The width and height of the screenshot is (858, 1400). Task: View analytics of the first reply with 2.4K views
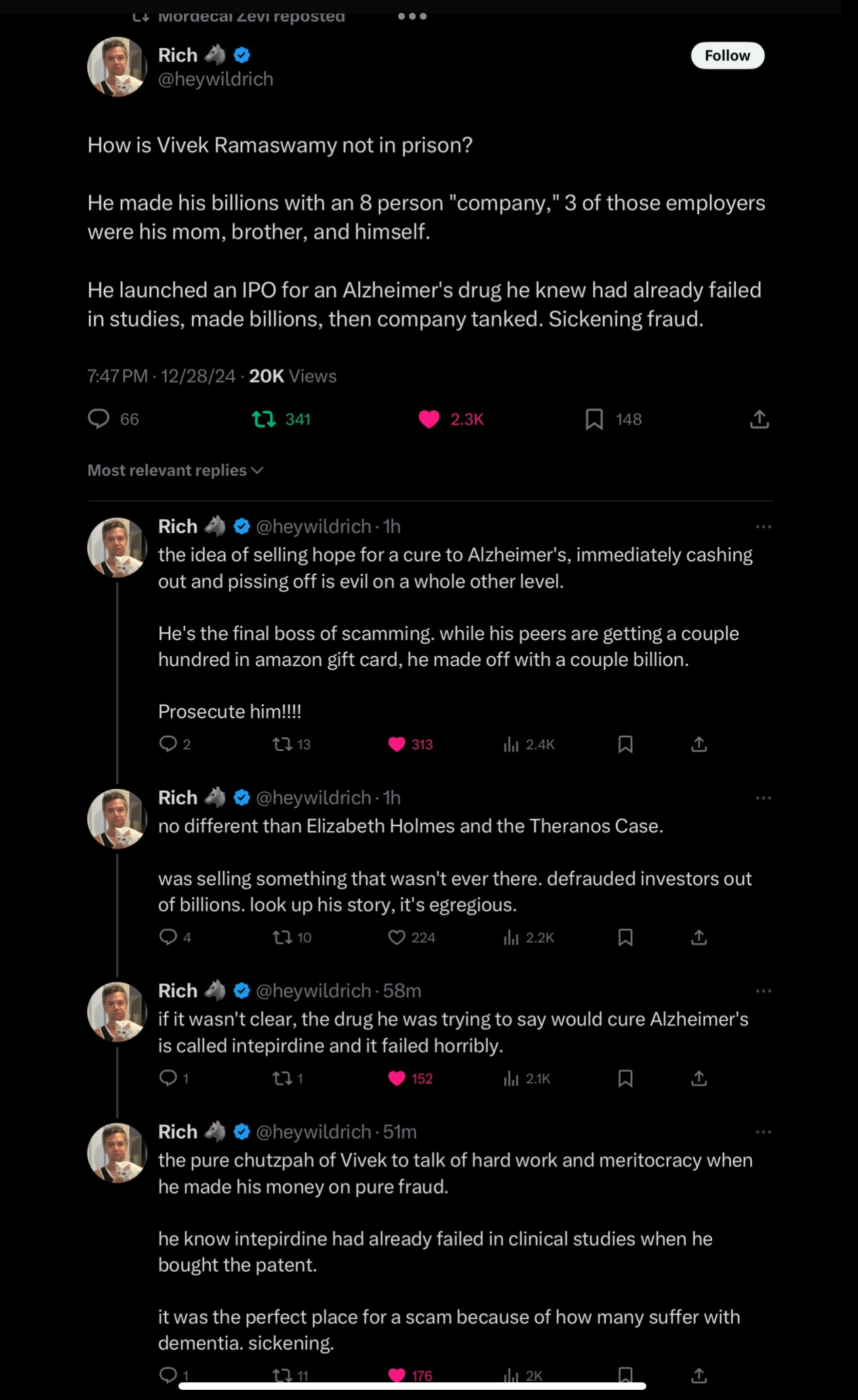511,744
